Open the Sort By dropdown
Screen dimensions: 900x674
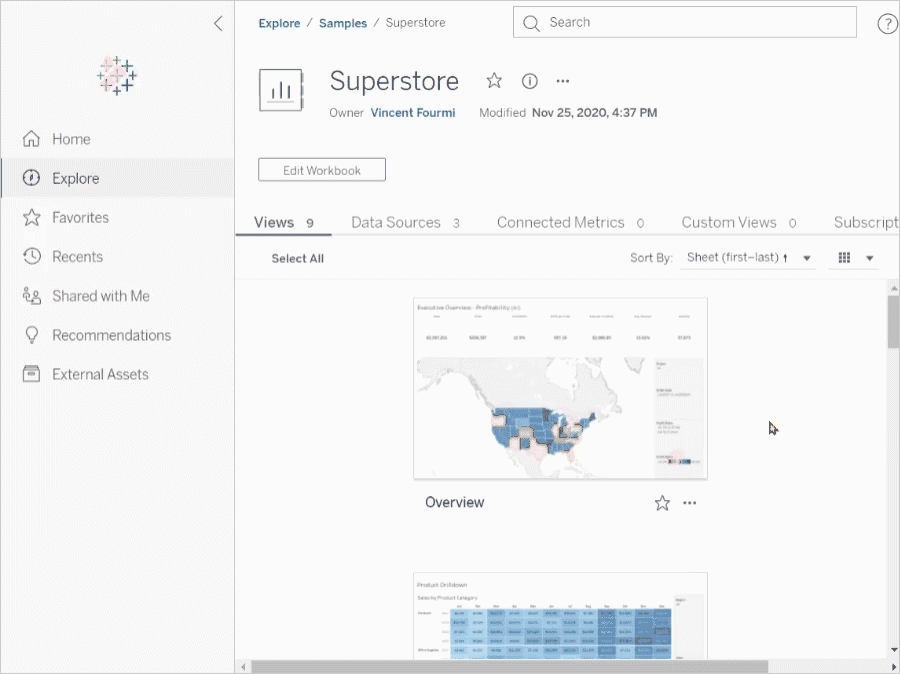[x=747, y=257]
